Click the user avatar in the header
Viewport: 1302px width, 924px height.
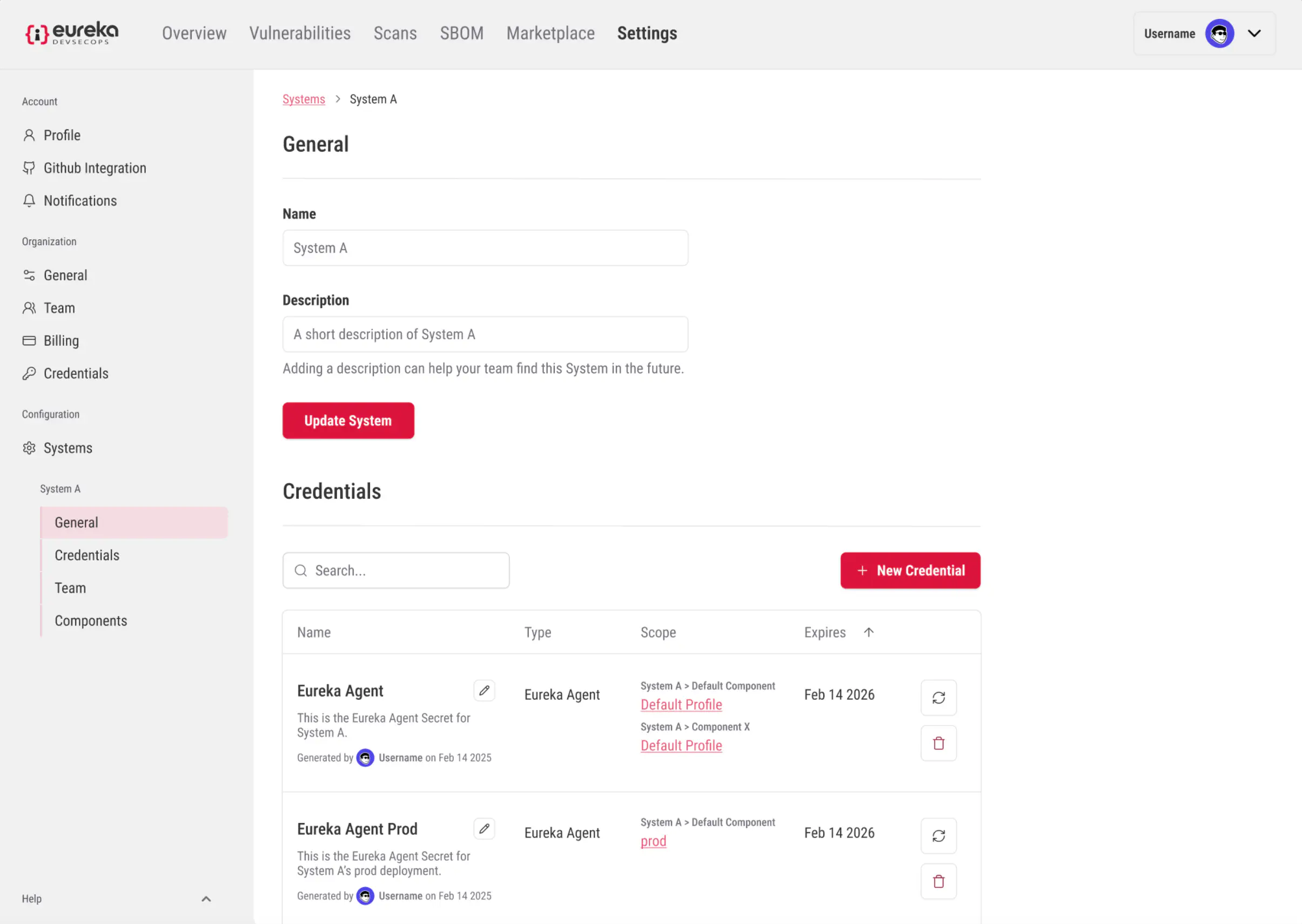point(1218,34)
